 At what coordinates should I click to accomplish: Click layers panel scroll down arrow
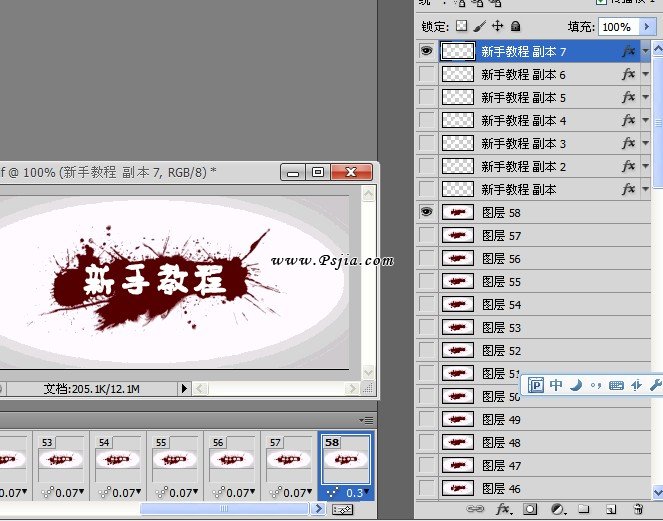click(x=658, y=492)
